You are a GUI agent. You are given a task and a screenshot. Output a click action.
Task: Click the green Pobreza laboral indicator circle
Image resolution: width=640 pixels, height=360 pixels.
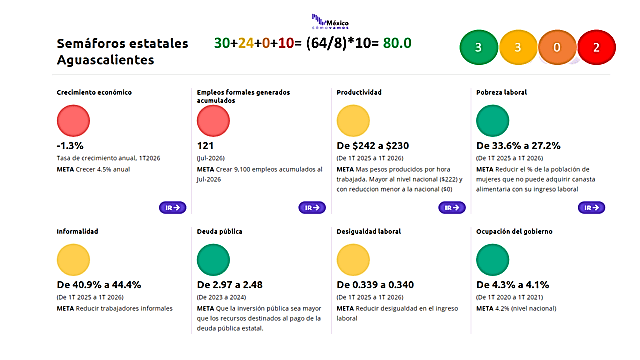(x=493, y=121)
